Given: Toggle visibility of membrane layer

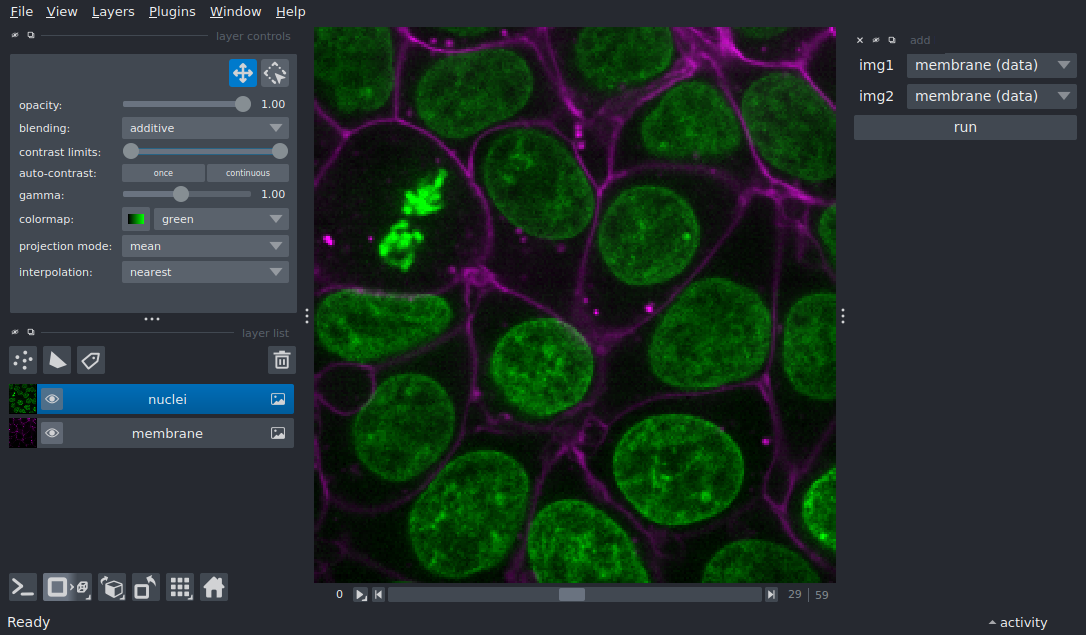Looking at the screenshot, I should point(52,434).
